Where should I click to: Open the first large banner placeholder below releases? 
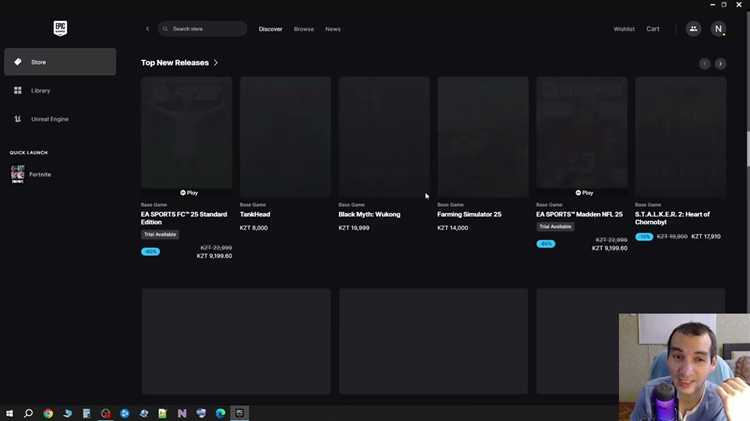[x=236, y=341]
